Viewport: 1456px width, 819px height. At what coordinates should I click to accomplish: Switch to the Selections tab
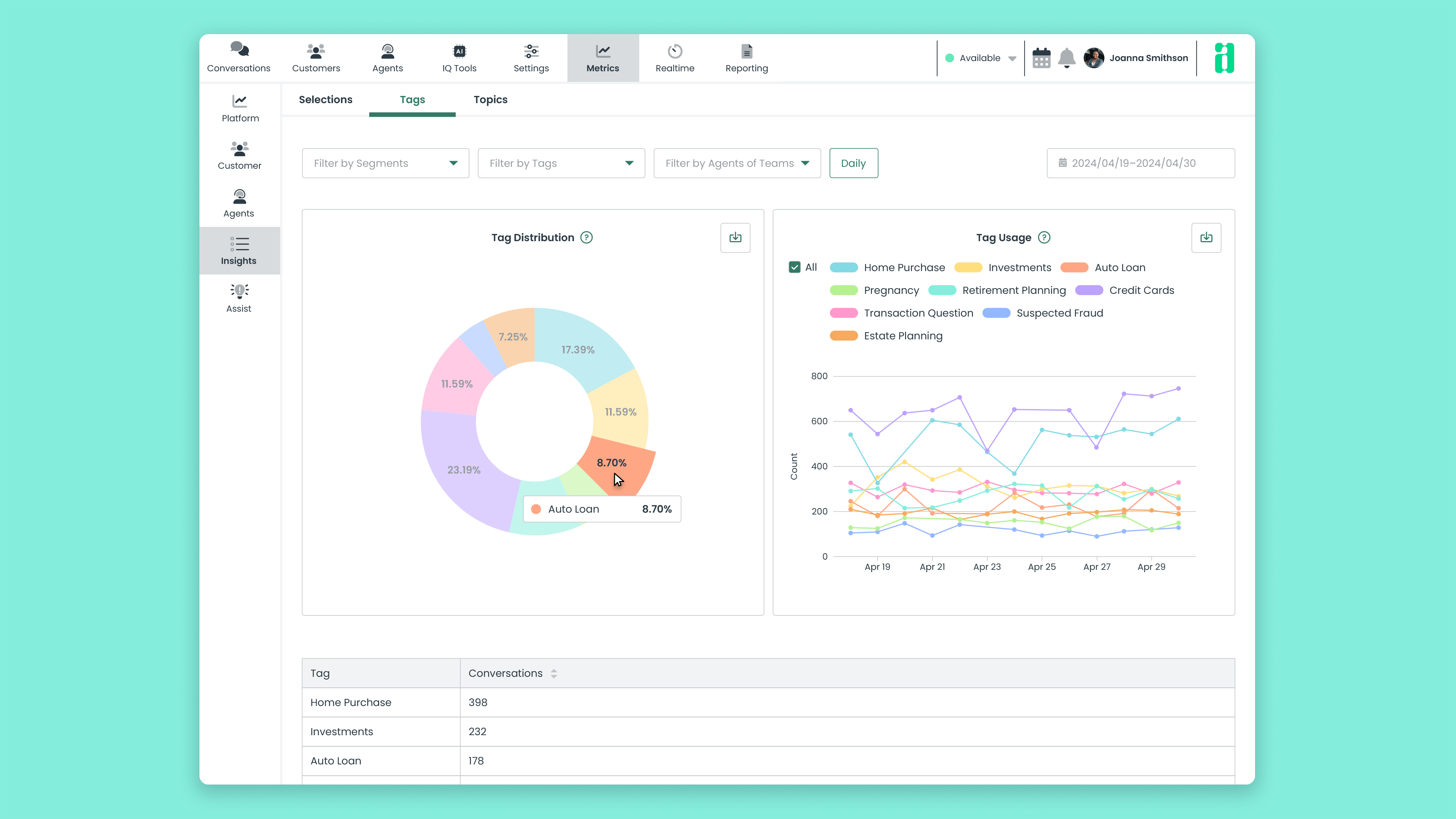[326, 99]
